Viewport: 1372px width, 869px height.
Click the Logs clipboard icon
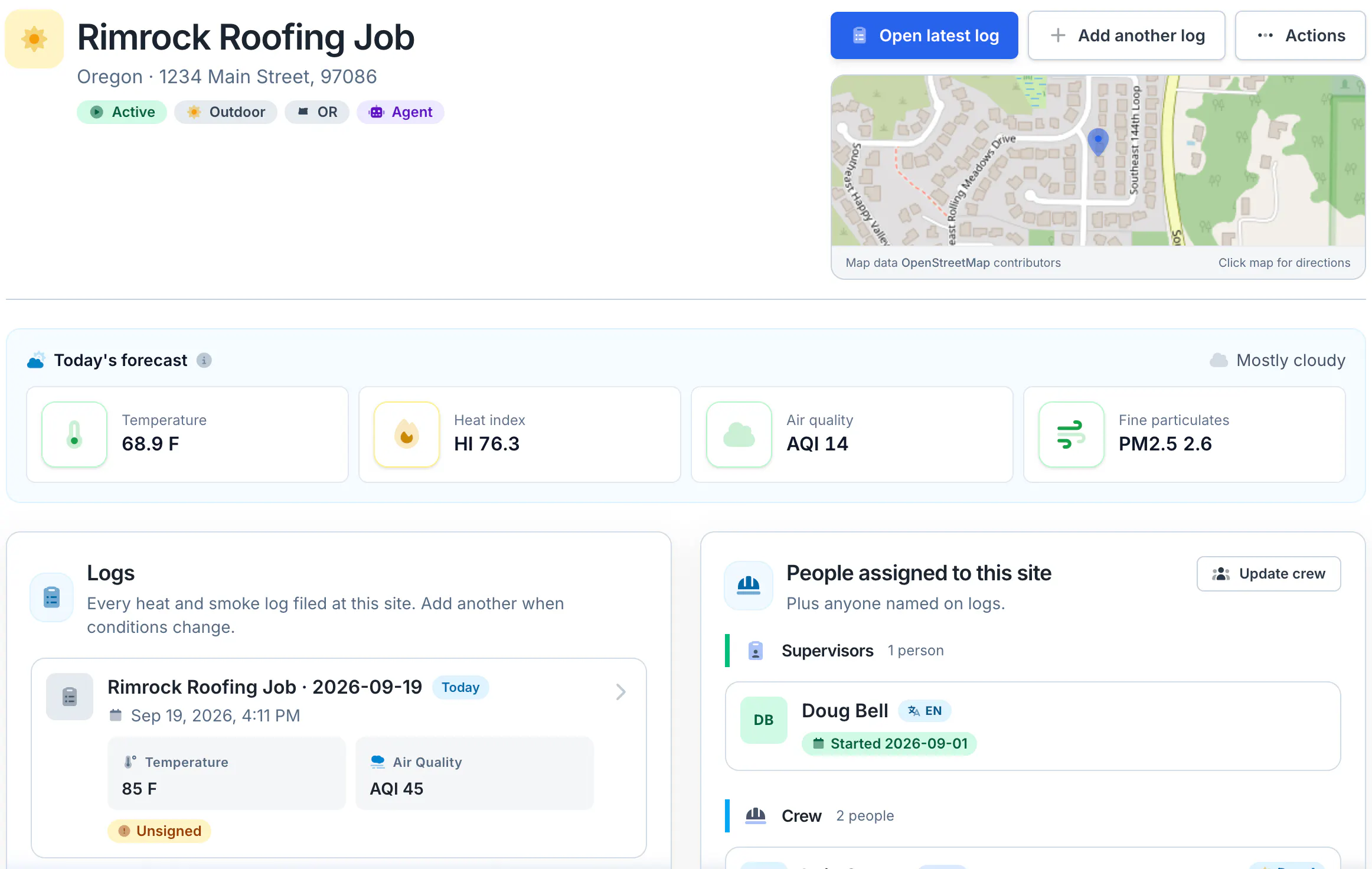pyautogui.click(x=52, y=597)
